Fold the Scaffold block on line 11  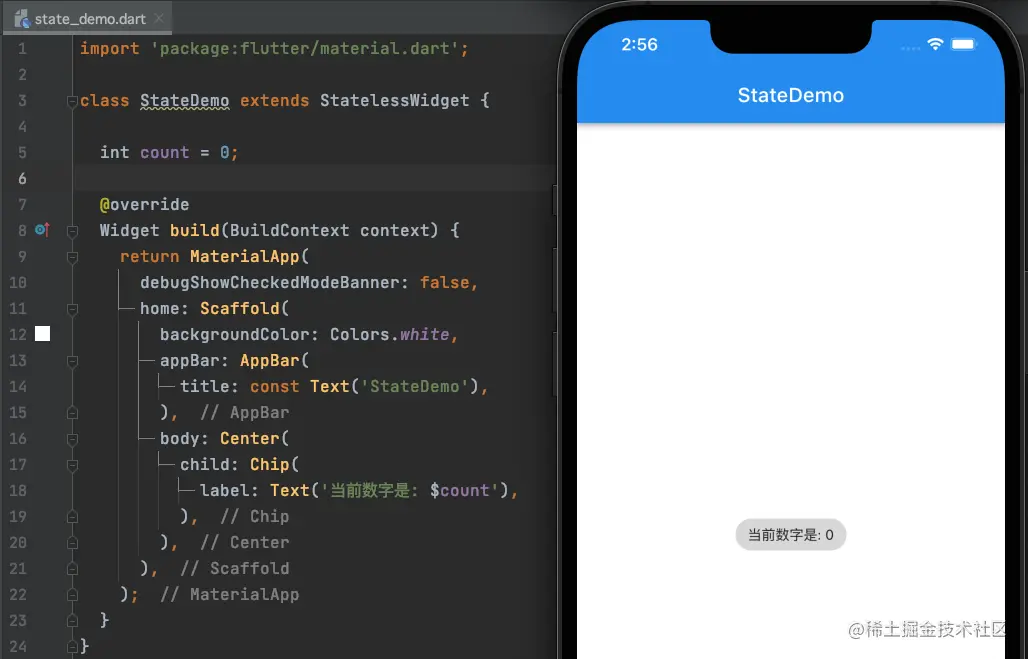[72, 309]
